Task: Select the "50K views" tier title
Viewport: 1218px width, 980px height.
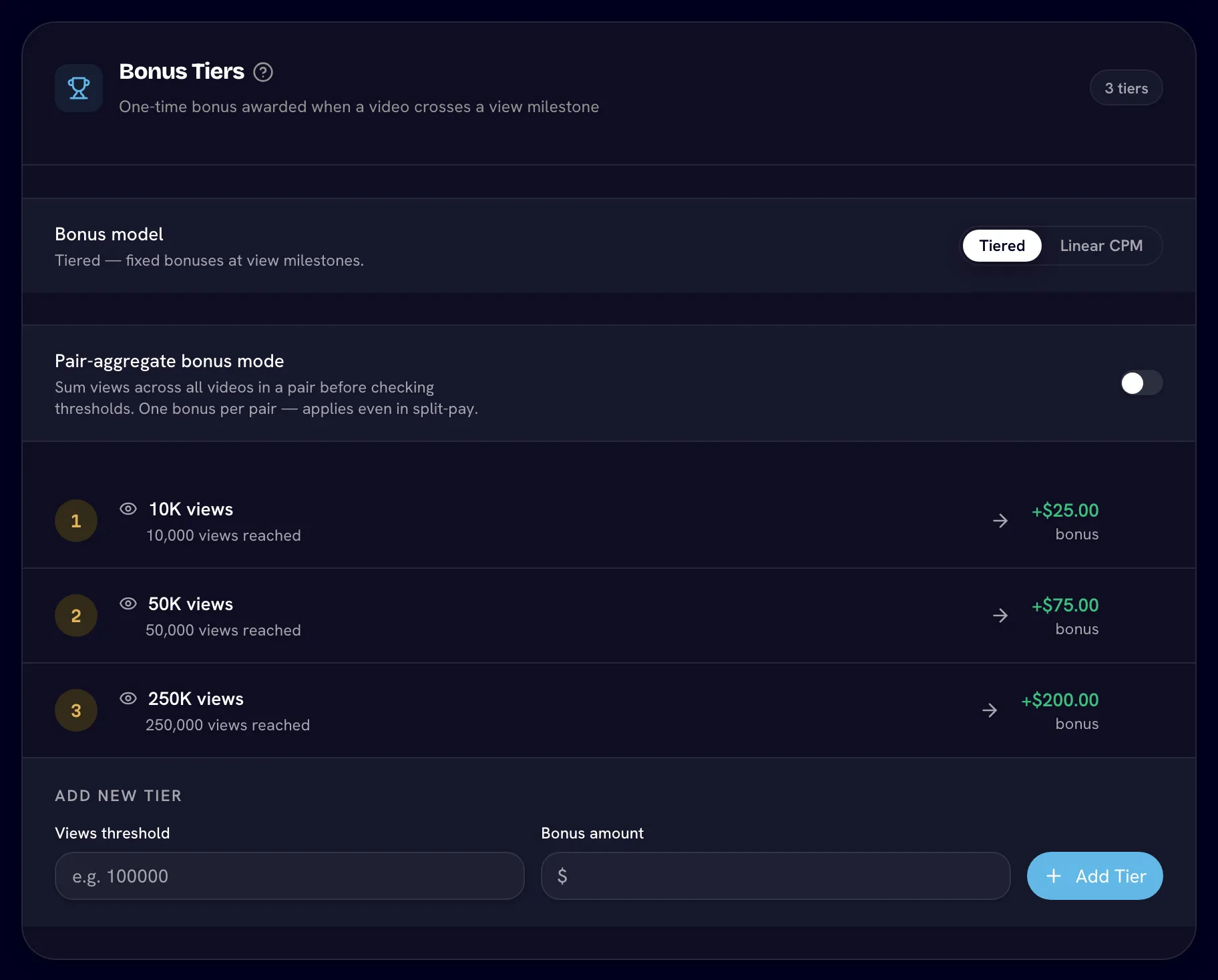Action: pyautogui.click(x=191, y=604)
